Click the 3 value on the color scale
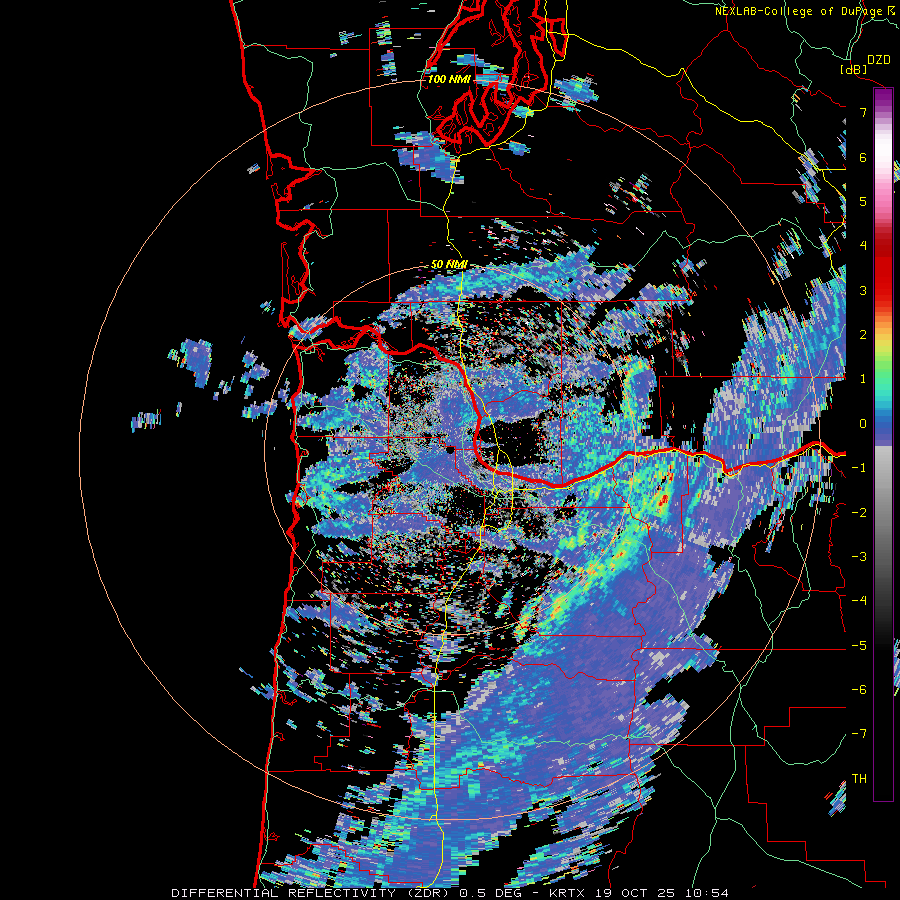 pyautogui.click(x=863, y=290)
